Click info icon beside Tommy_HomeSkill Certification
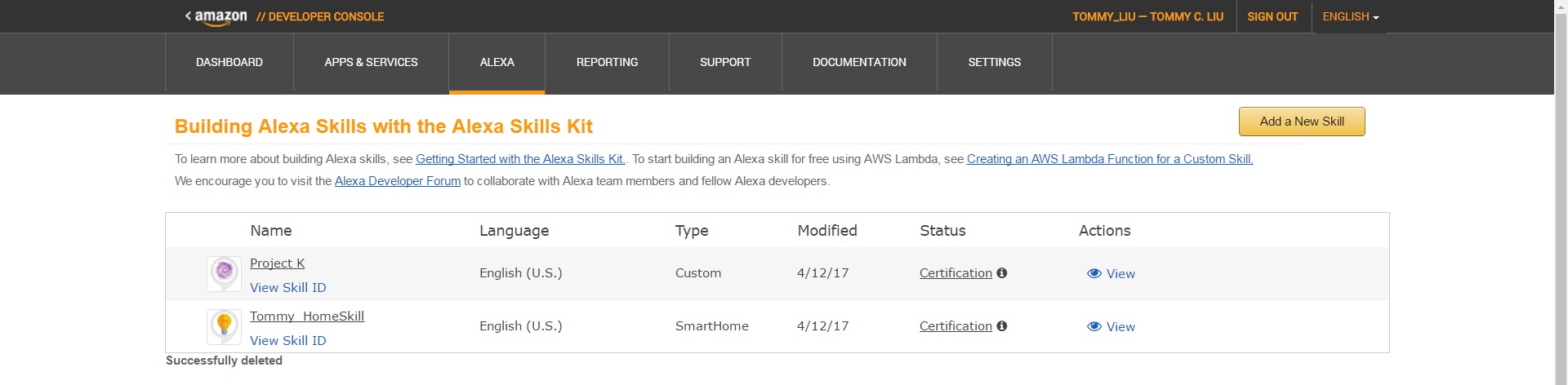 (x=1002, y=326)
